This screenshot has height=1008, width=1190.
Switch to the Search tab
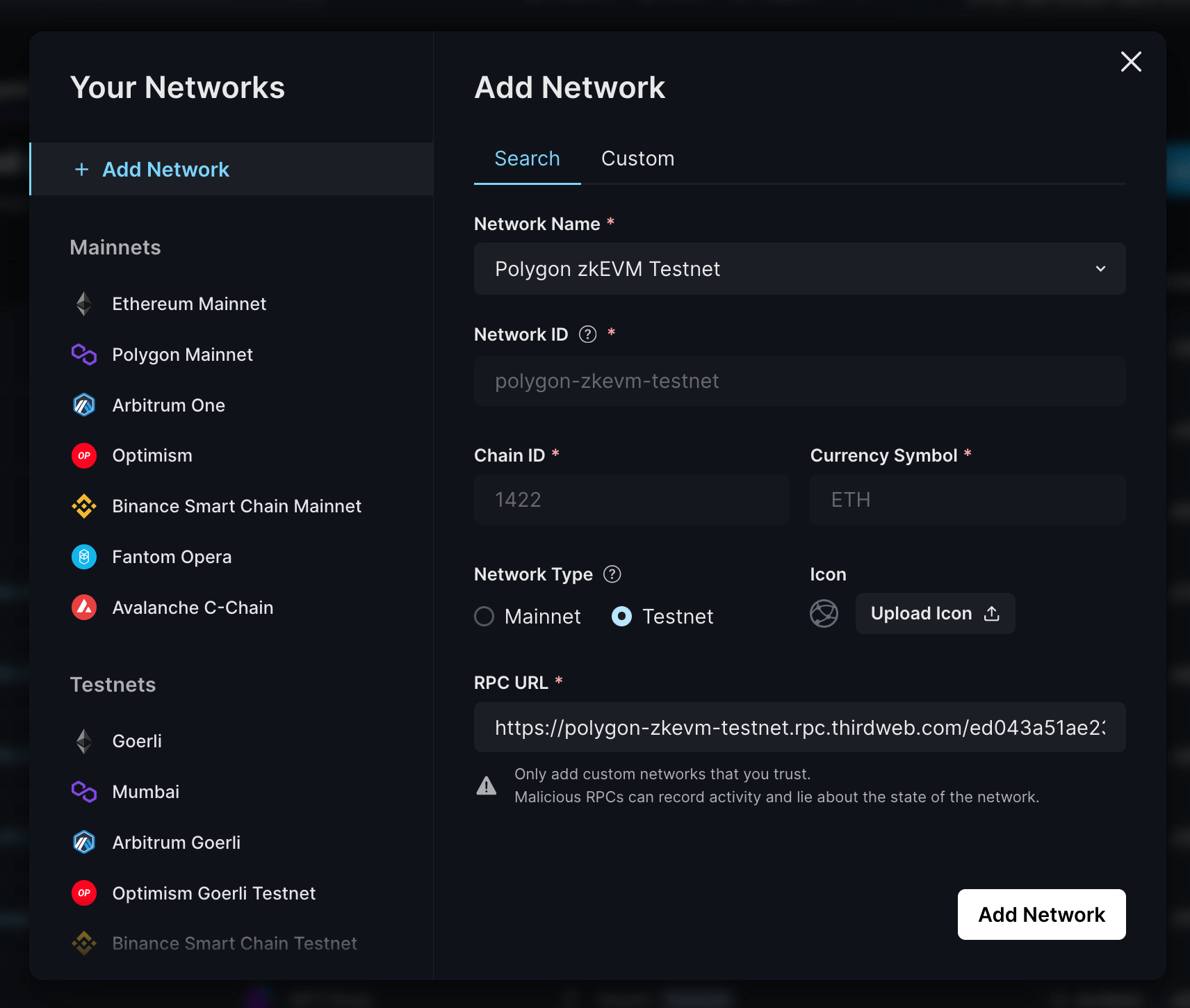pyautogui.click(x=527, y=158)
